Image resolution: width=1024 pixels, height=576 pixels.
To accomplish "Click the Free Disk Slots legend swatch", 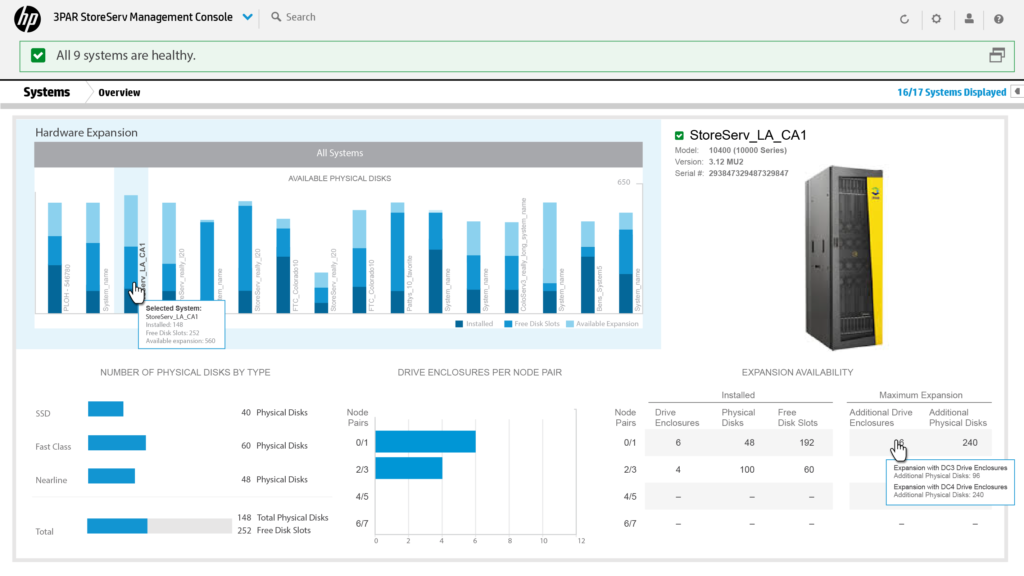I will (x=508, y=324).
